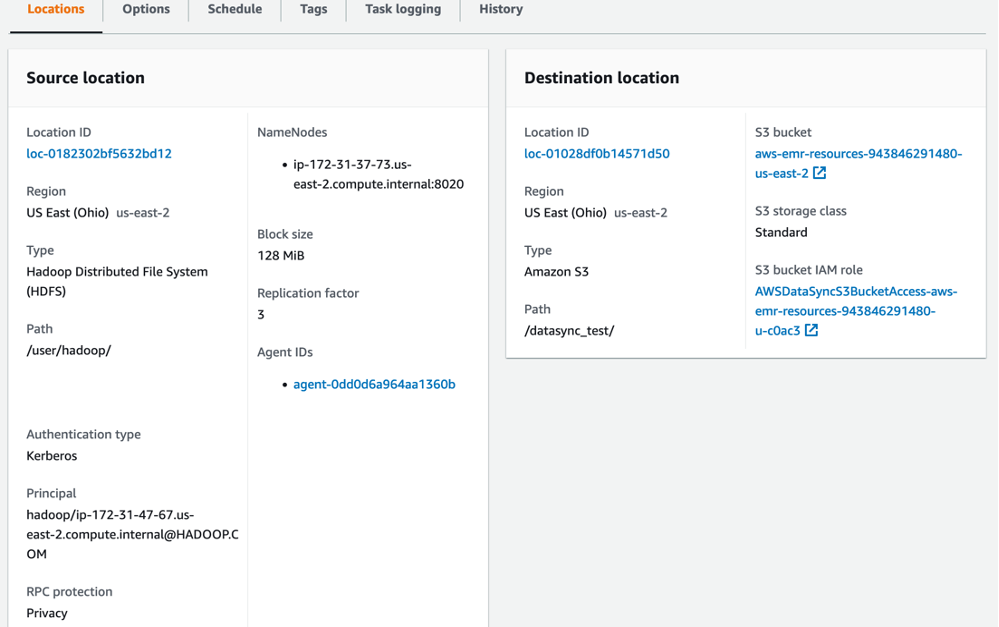Screen dimensions: 999x627
Task: Click the Standard S3 storage class value
Action: (779, 232)
